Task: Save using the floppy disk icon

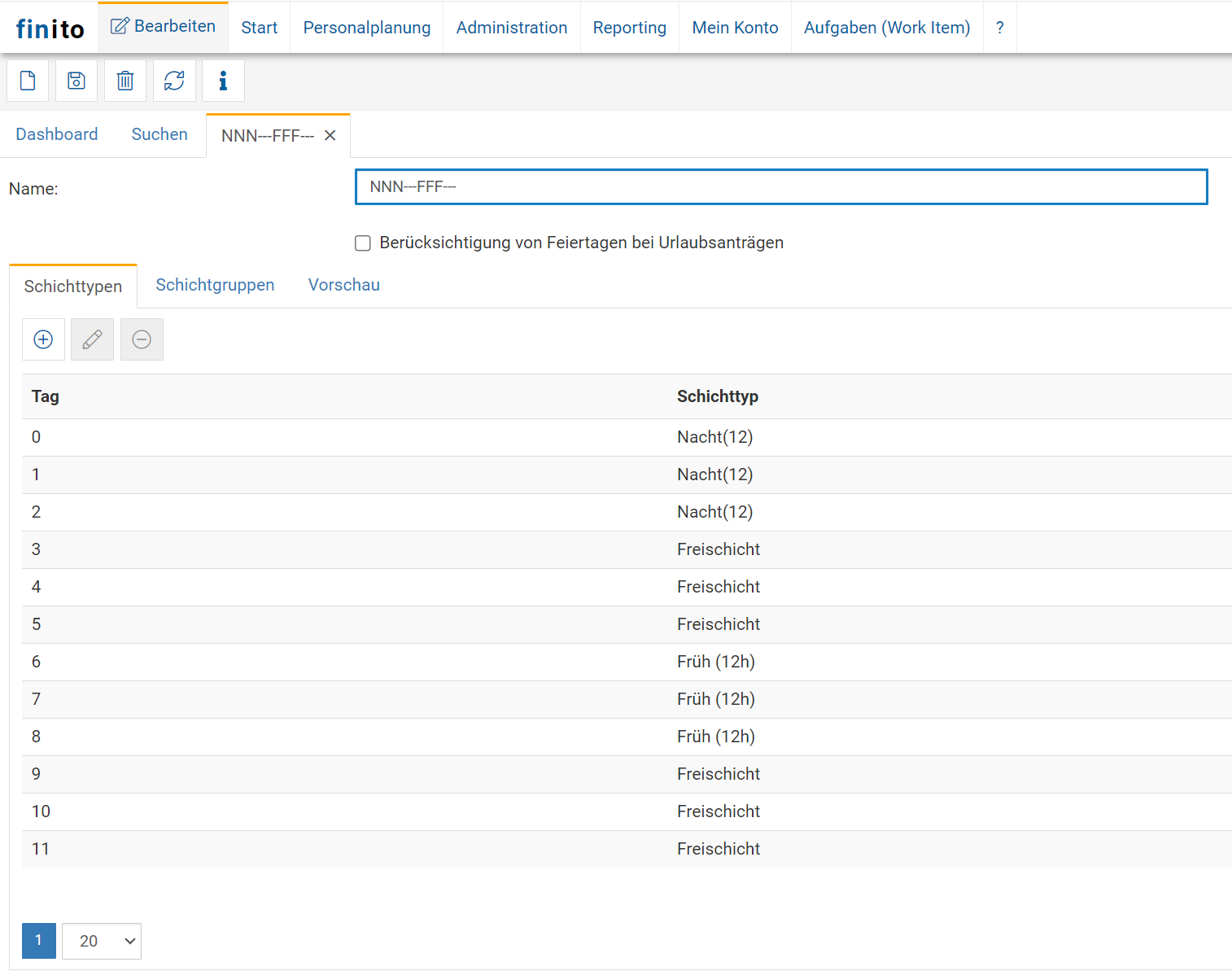Action: pyautogui.click(x=76, y=81)
